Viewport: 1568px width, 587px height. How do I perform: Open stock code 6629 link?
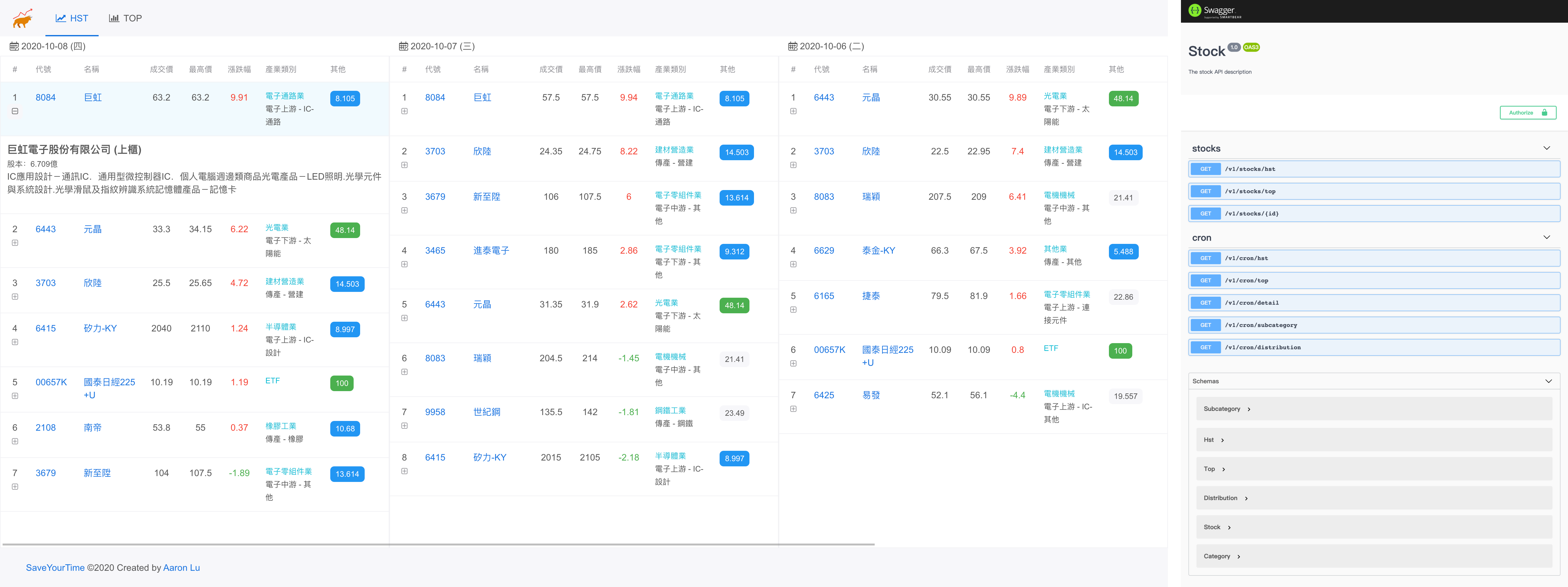coord(823,251)
